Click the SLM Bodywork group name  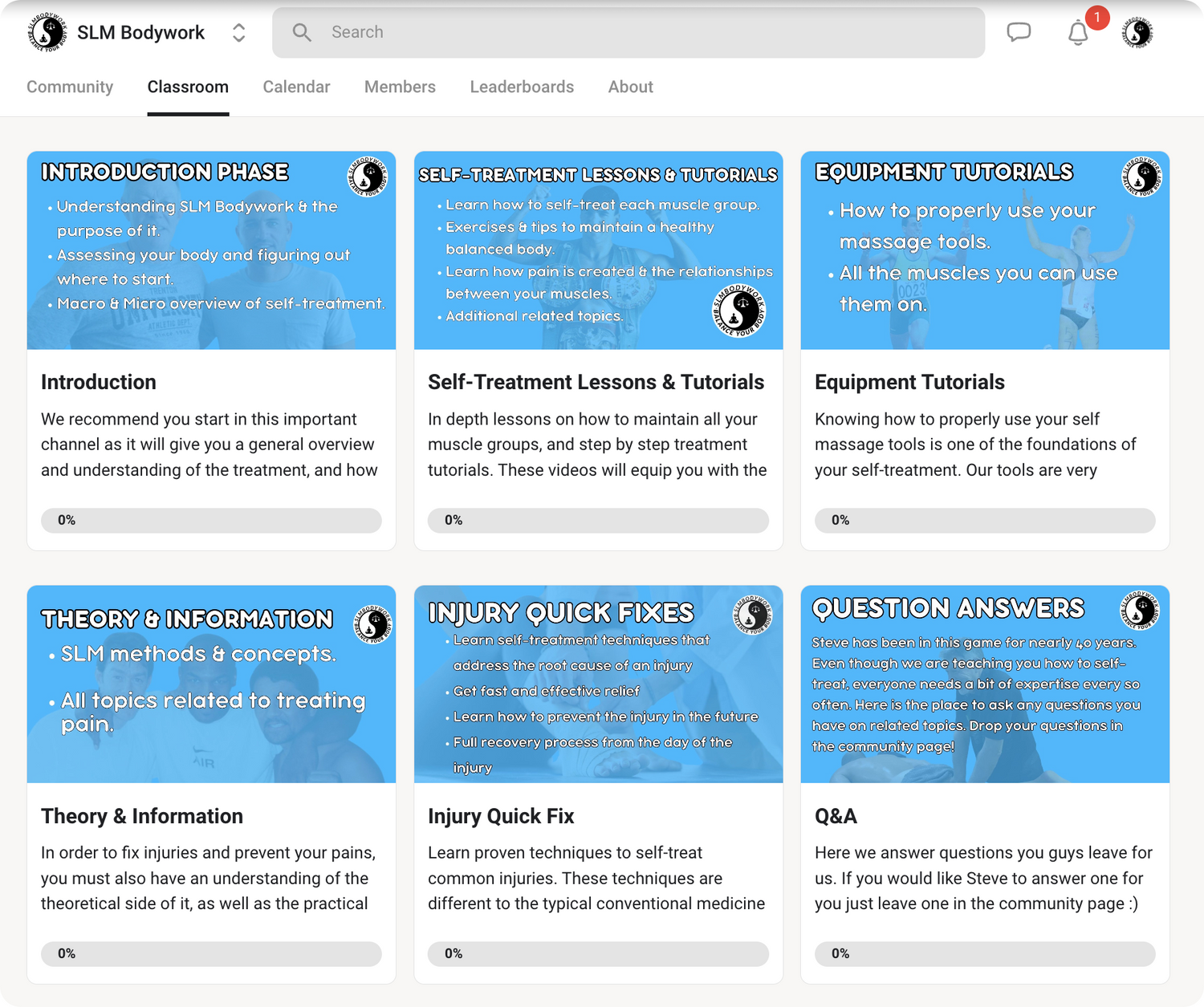pyautogui.click(x=141, y=33)
